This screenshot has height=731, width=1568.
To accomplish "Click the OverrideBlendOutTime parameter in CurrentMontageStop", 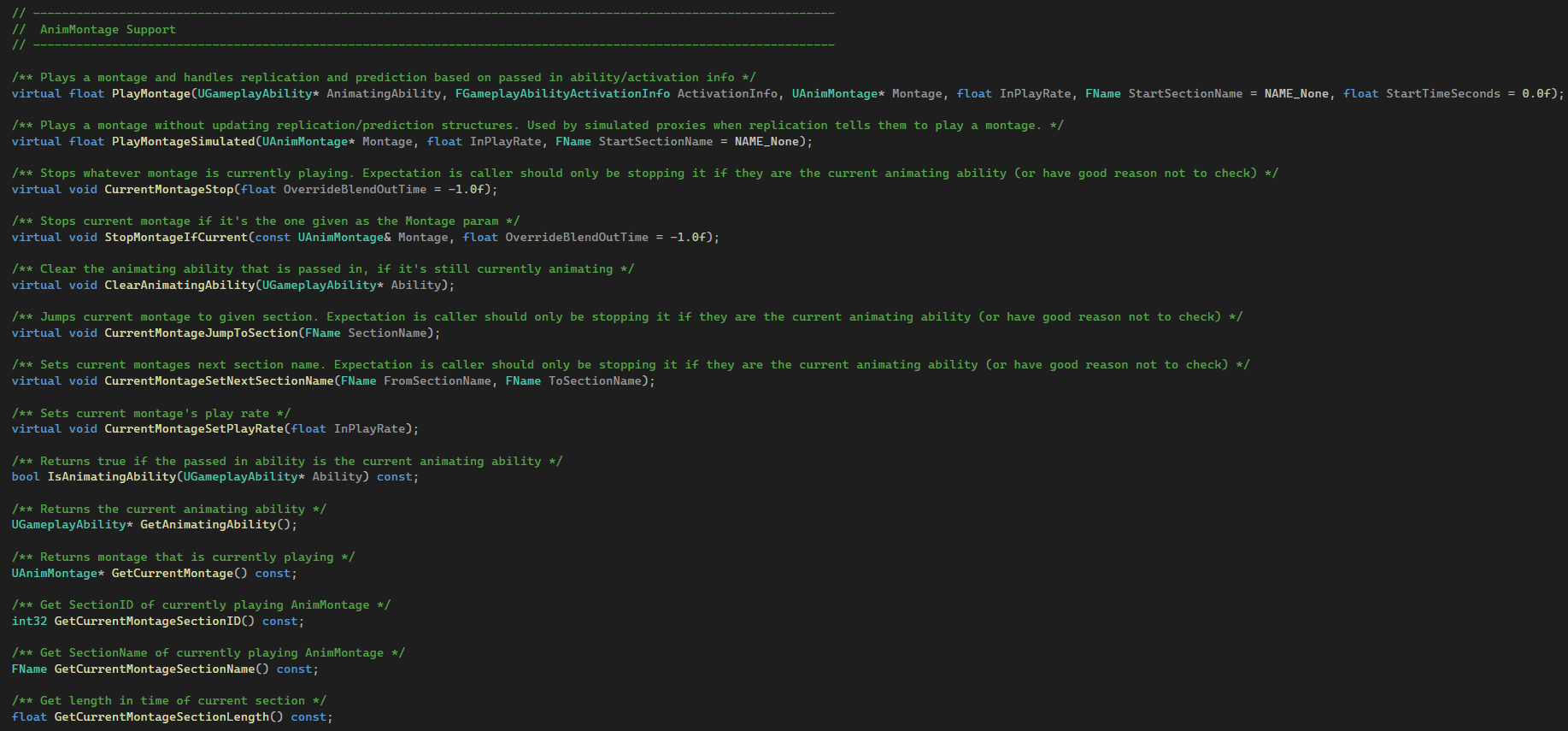I will pos(355,189).
